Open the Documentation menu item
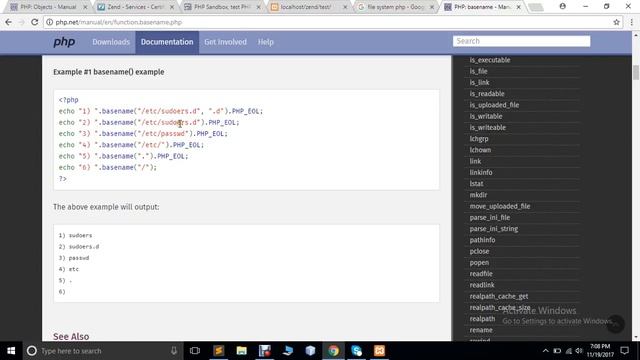This screenshot has width=640, height=360. point(167,42)
